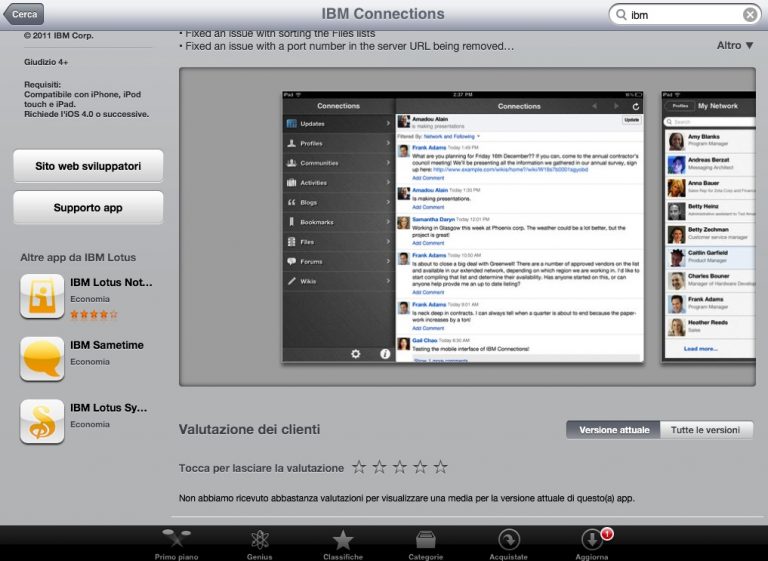Clear the ibm search field text
Viewport: 768px width, 561px height.
[x=749, y=15]
